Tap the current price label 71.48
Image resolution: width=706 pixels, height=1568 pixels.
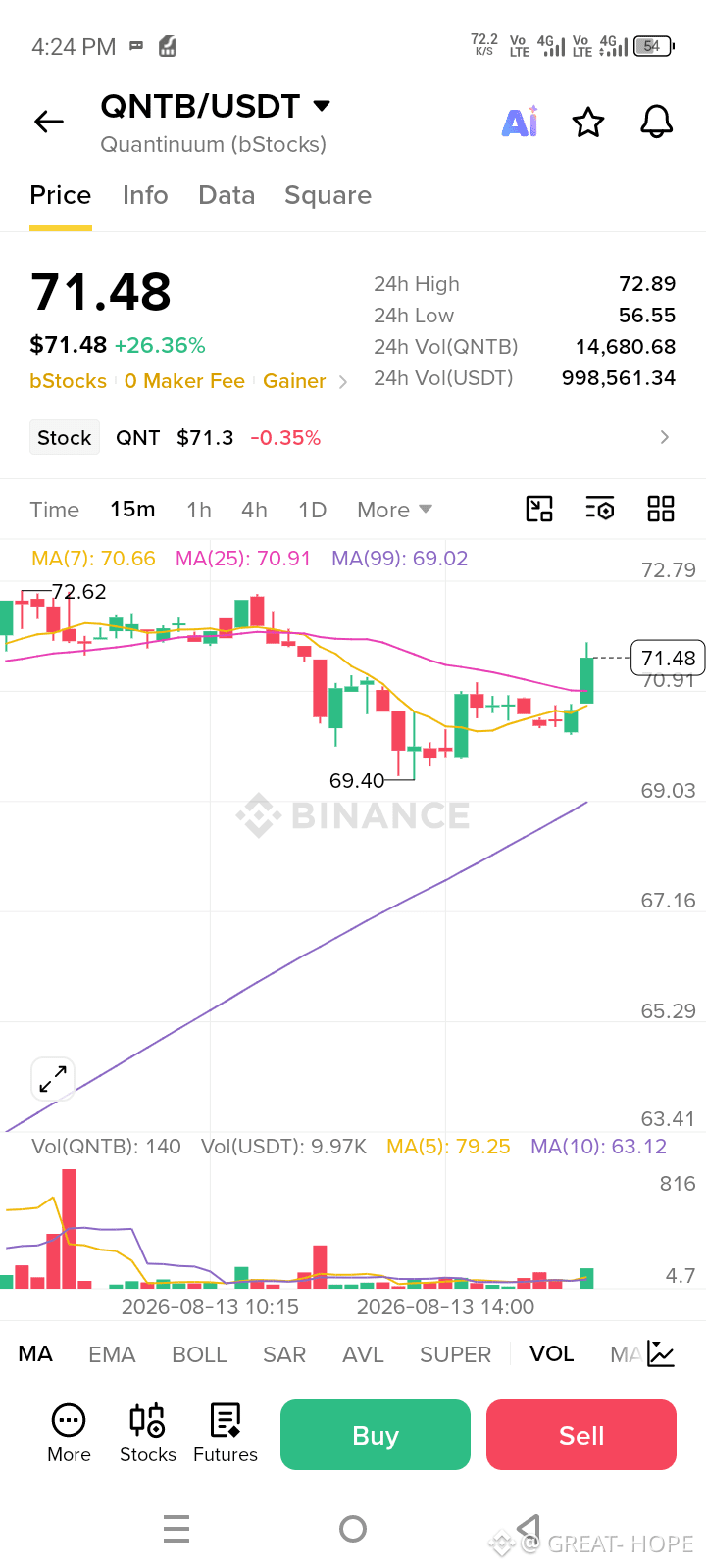point(669,658)
